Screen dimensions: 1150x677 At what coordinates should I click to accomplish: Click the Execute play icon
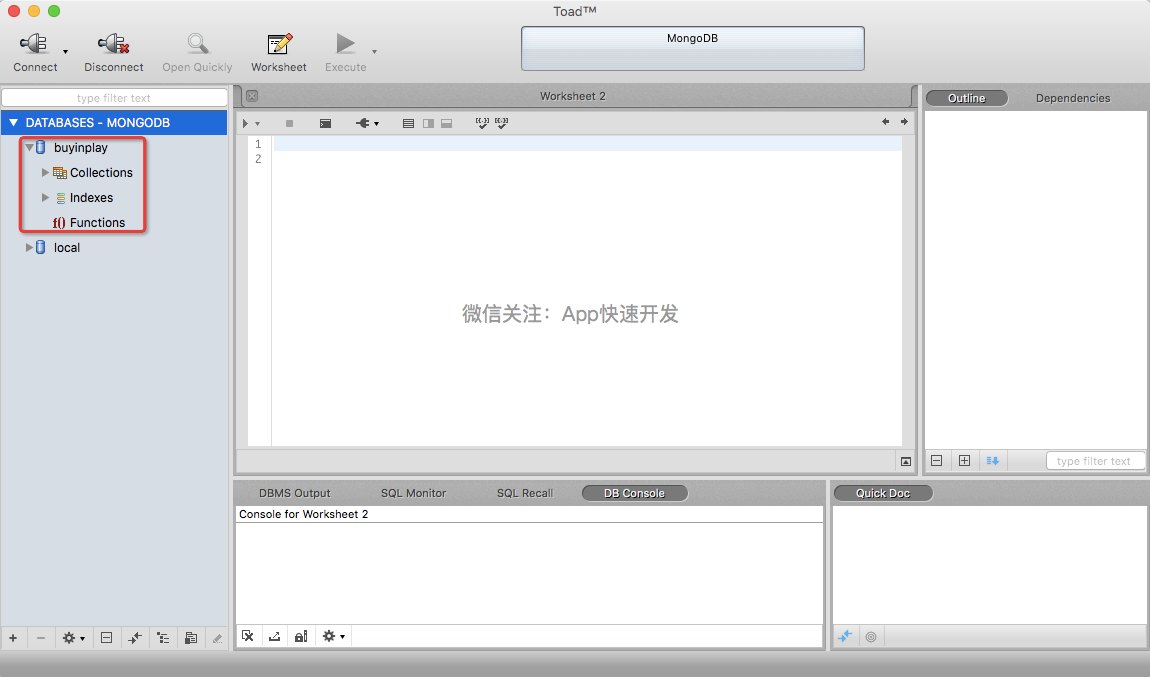point(345,43)
